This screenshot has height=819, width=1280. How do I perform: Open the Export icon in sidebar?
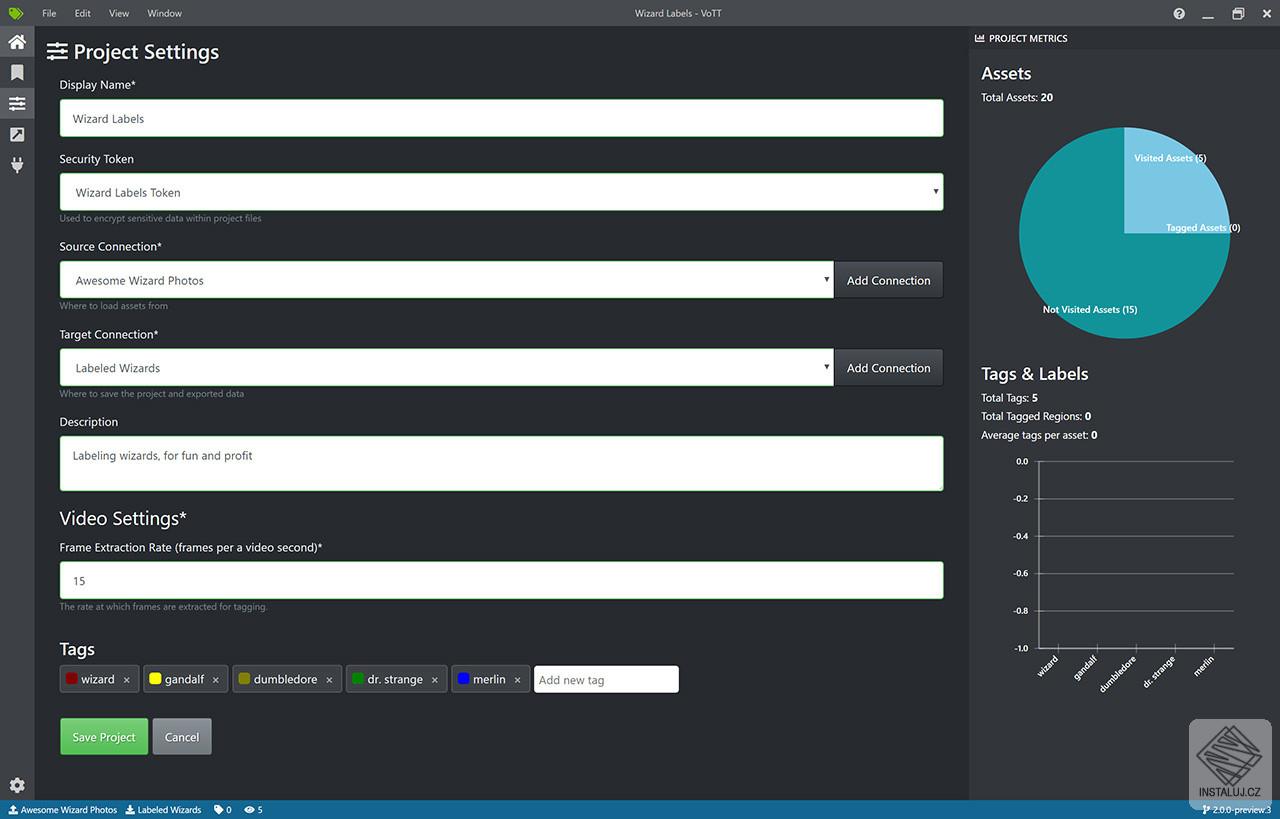17,135
